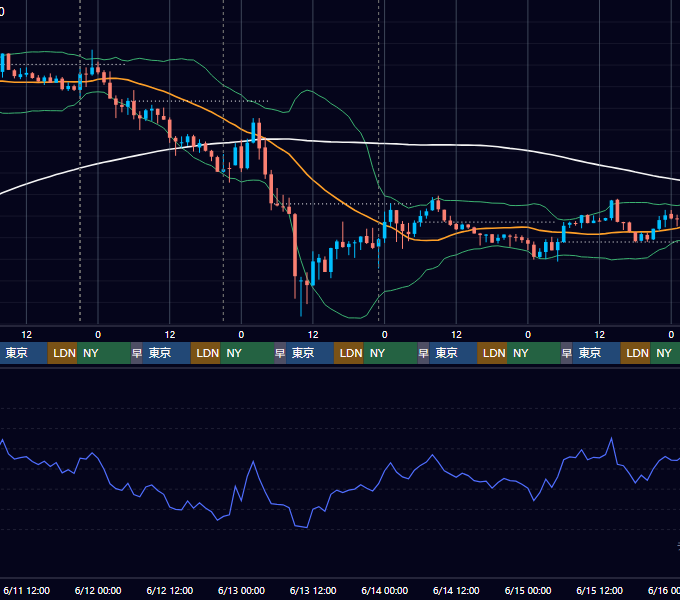
Task: Click the LDN session block on 6/13
Action: pos(349,353)
